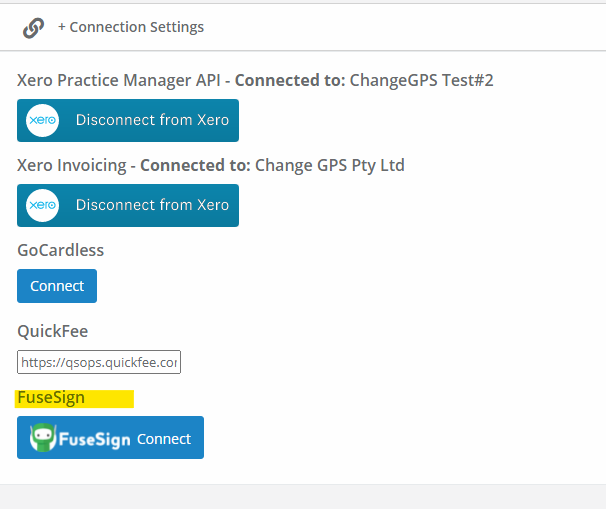Click the Xero Invoicing label
The height and width of the screenshot is (509, 606).
[x=72, y=165]
